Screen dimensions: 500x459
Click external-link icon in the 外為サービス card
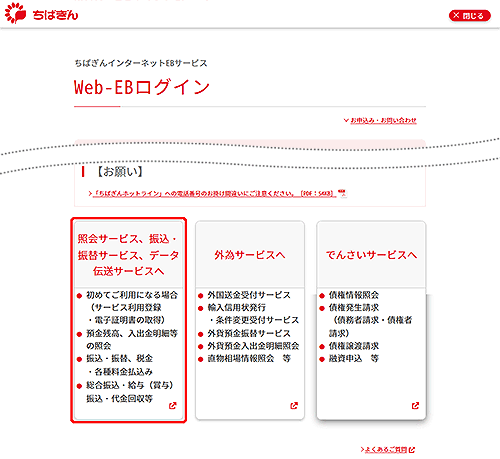click(294, 406)
